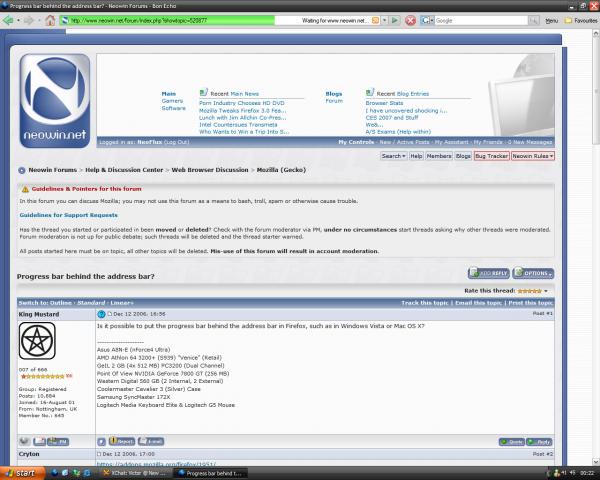Open Mozilla (Gecko) breadcrumb link
The width and height of the screenshot is (600, 480).
(281, 170)
